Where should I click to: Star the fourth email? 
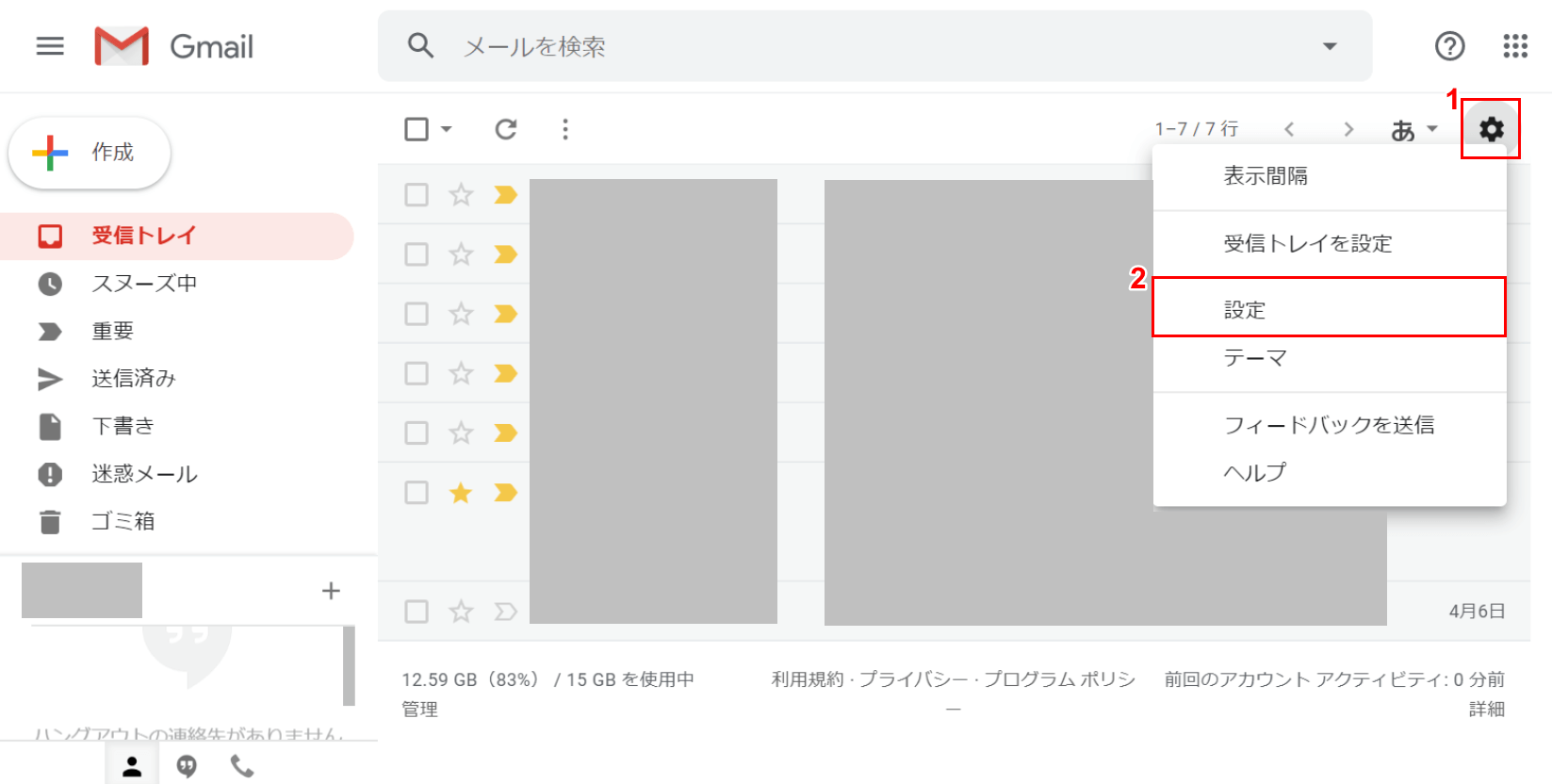[461, 373]
